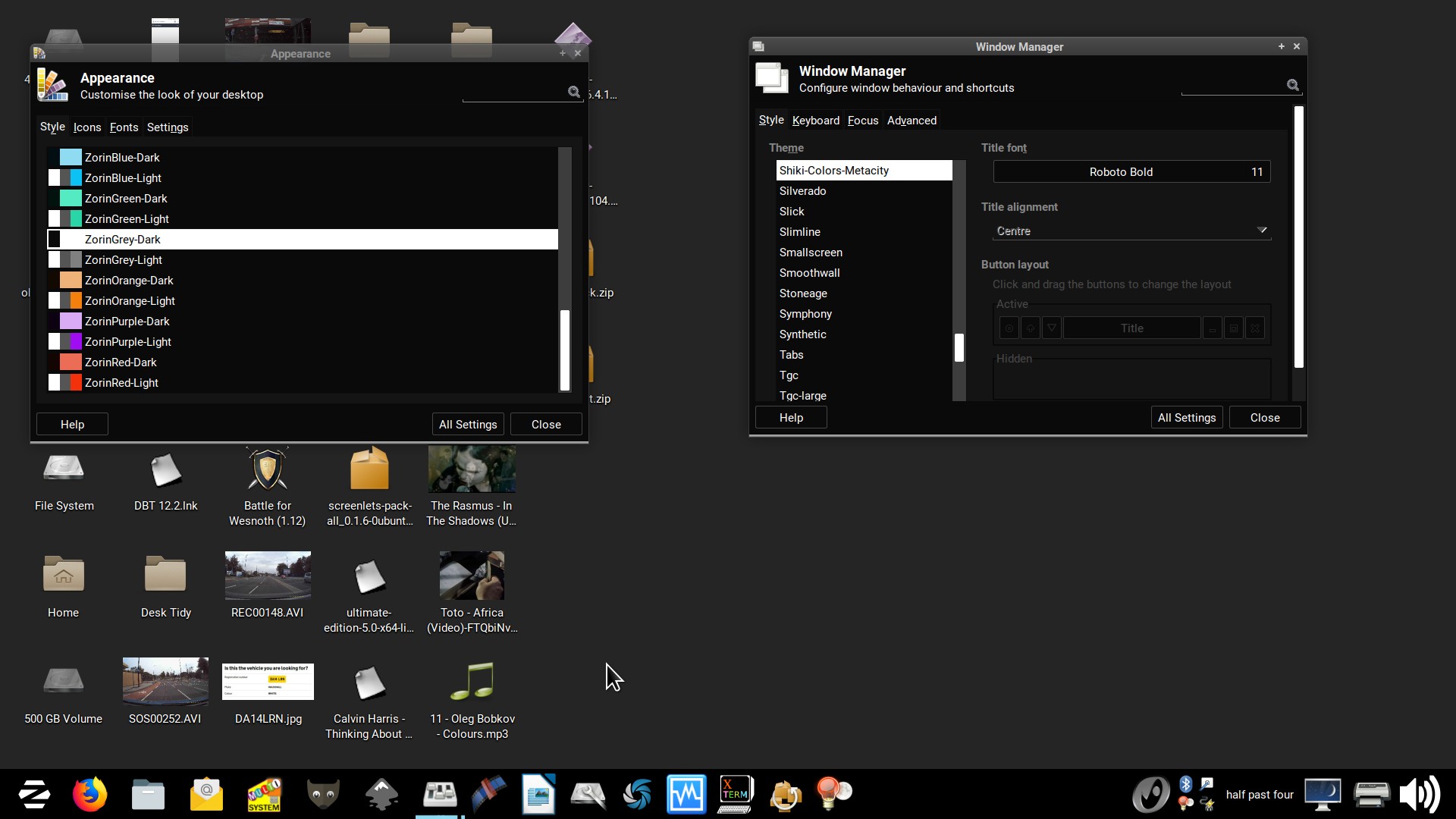Open the Title alignment Centre dropdown
The image size is (1456, 819).
click(x=1131, y=231)
